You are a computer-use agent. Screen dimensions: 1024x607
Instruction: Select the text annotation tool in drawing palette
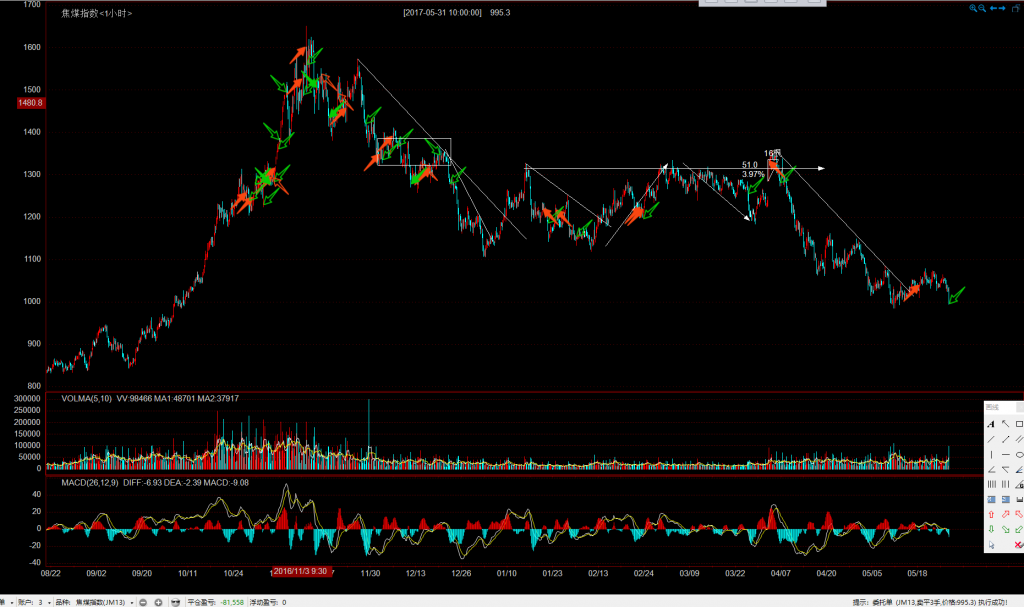[991, 424]
